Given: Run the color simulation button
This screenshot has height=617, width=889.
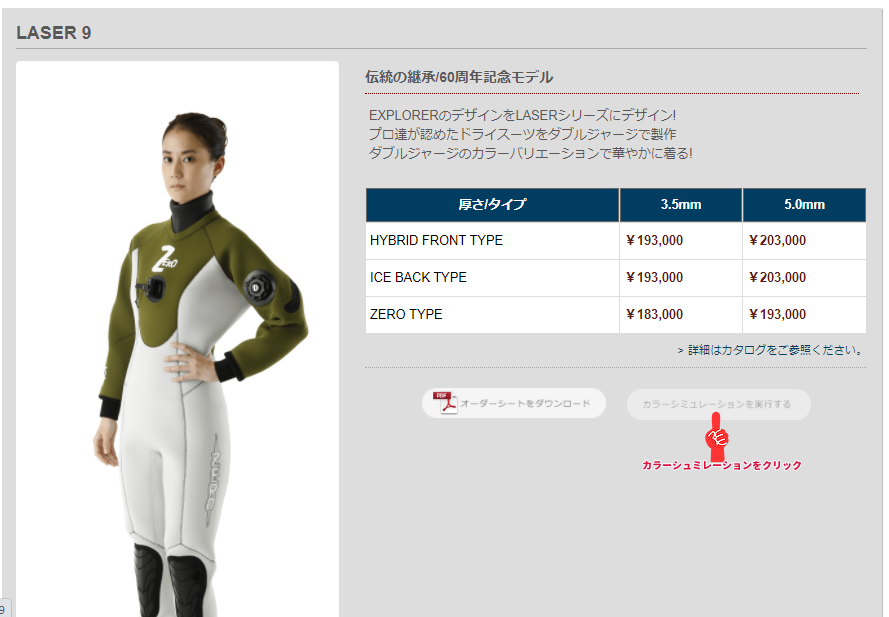Looking at the screenshot, I should tap(718, 404).
